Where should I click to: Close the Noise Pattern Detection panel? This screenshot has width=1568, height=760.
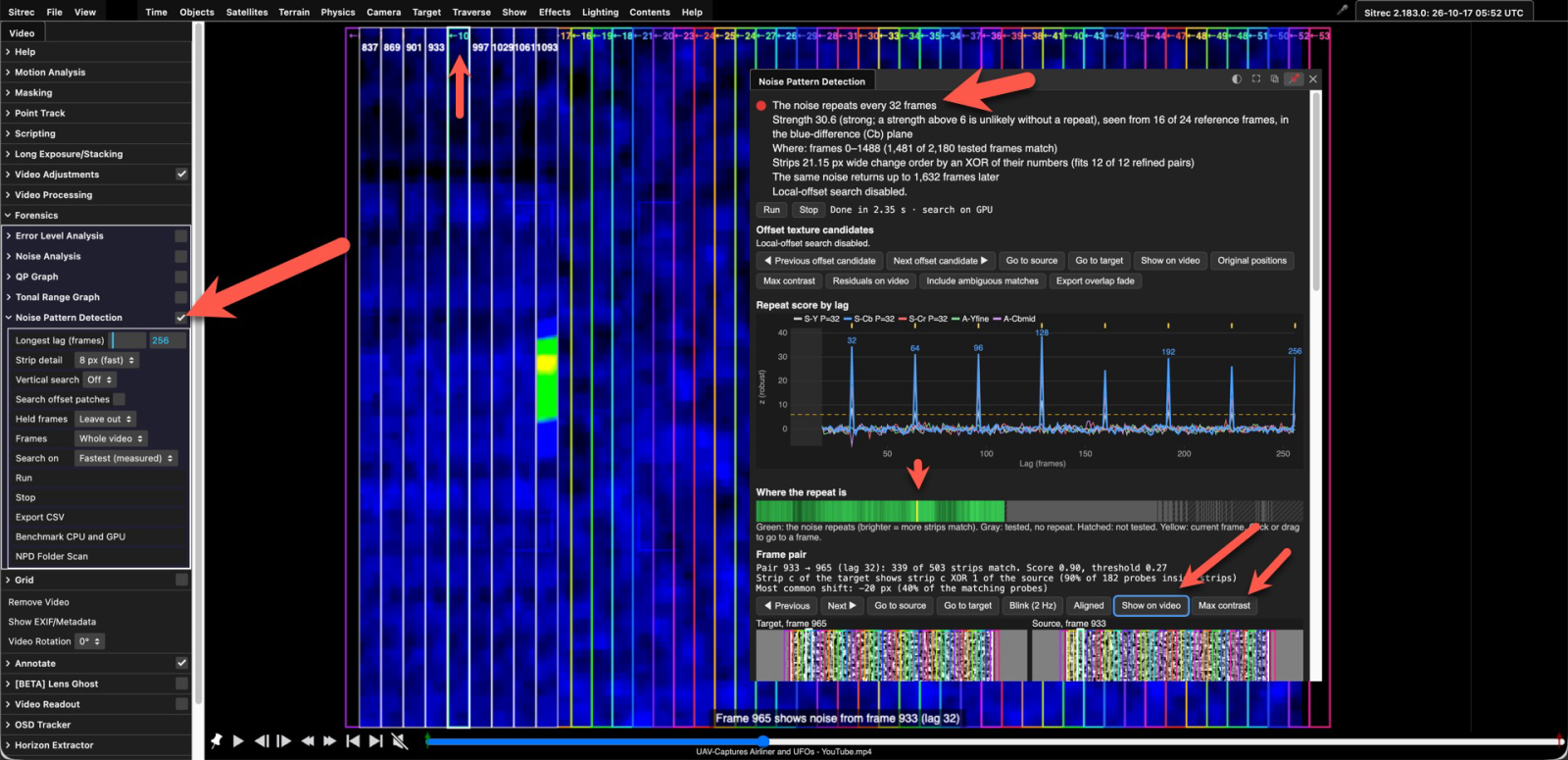tap(1313, 79)
